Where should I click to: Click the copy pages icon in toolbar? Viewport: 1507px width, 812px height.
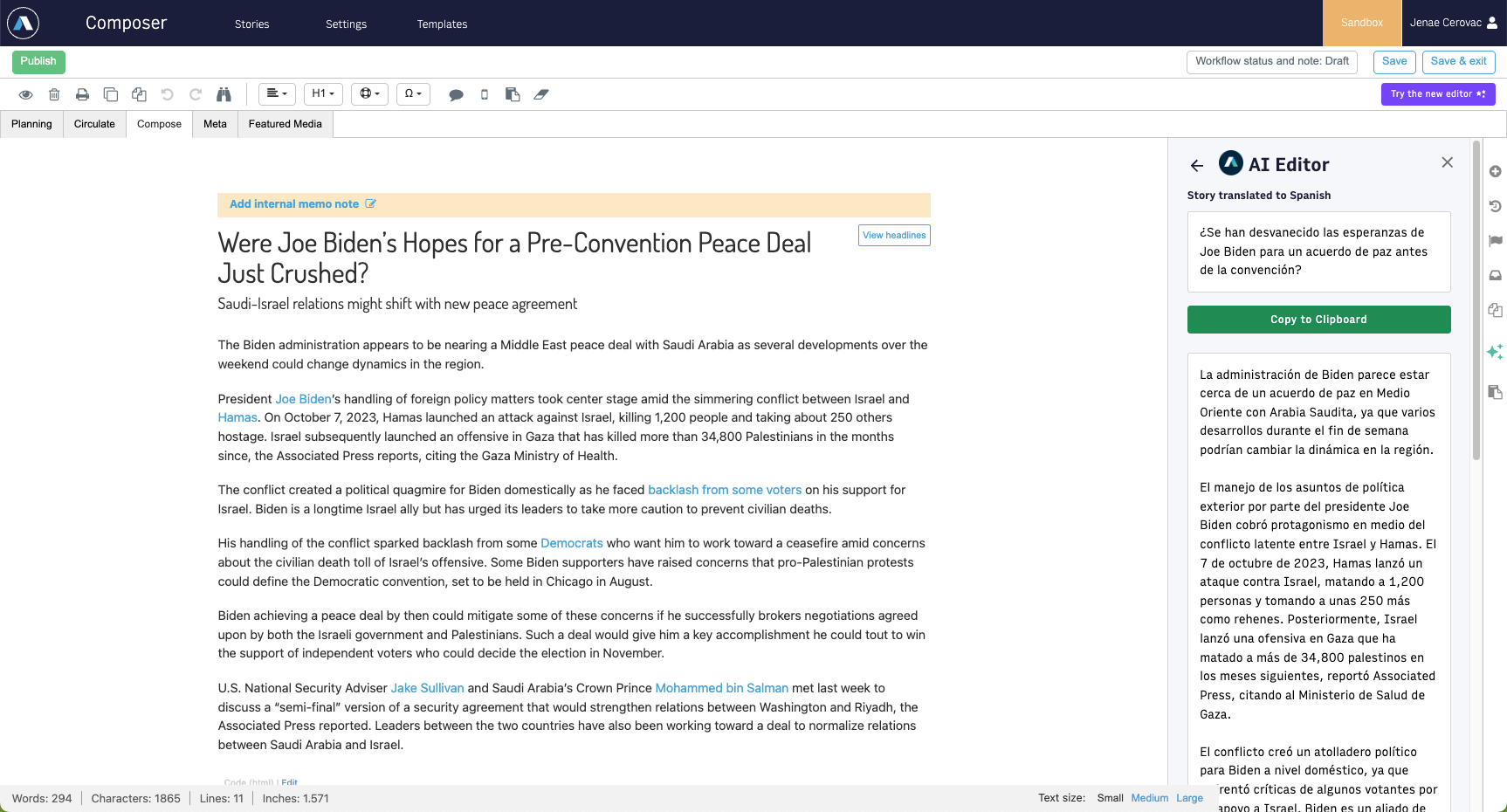[x=139, y=94]
